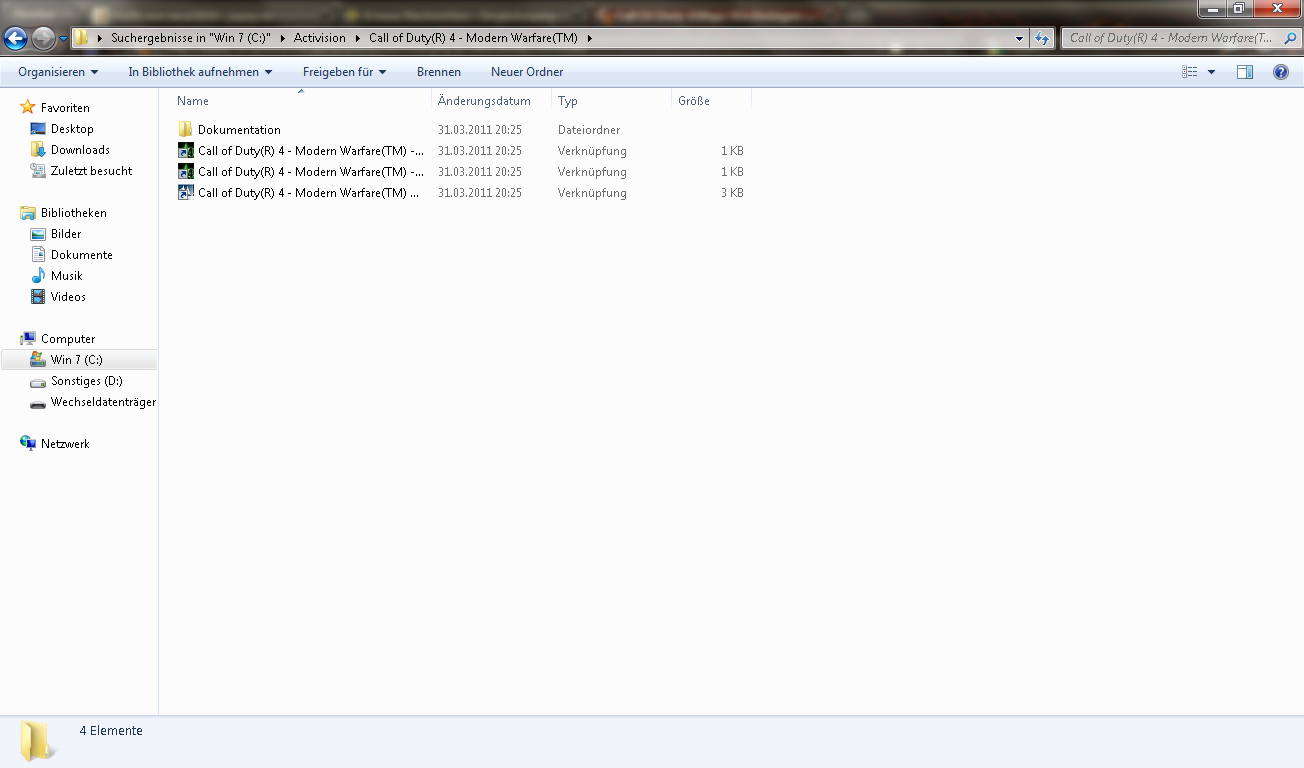
Task: Click Brennen in the toolbar
Action: [439, 72]
